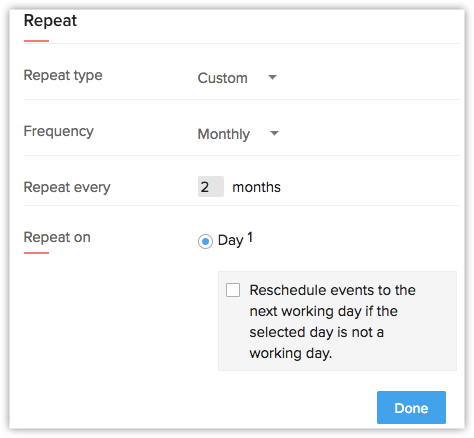
Task: Select the Custom repeat type value
Action: pyautogui.click(x=222, y=78)
